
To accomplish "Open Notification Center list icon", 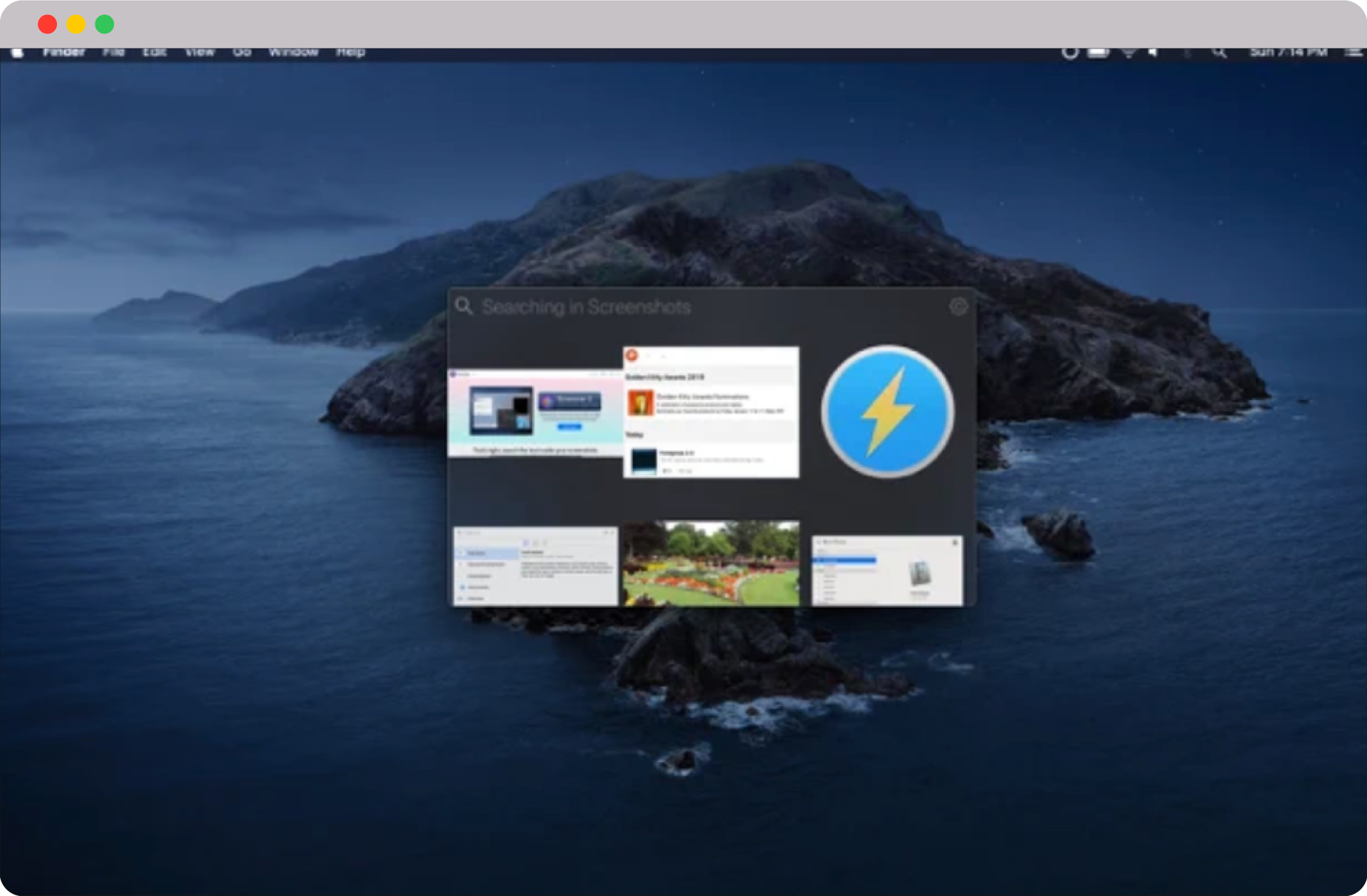I will click(1353, 53).
